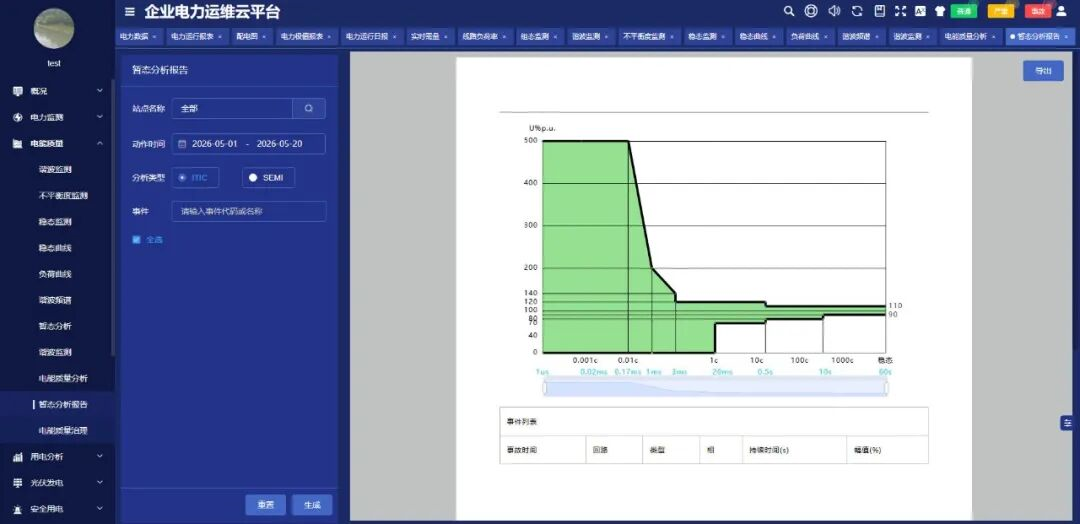
Task: Open 暂态分析 in the sidebar
Action: click(55, 326)
